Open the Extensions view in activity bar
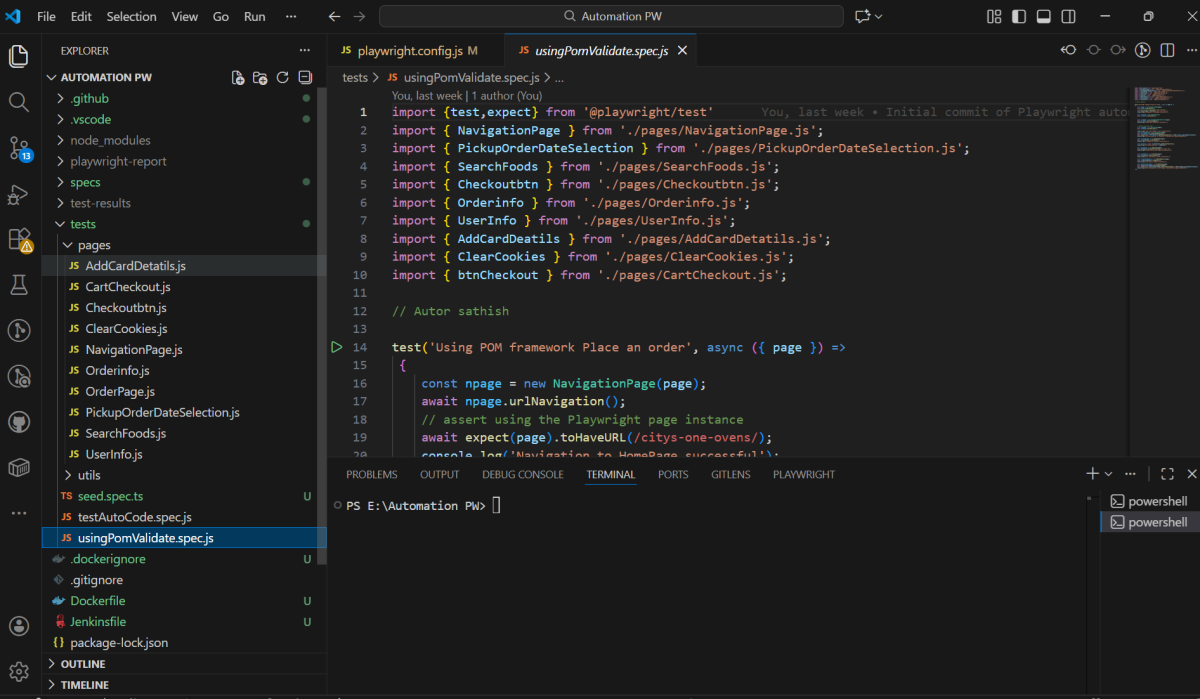 pyautogui.click(x=19, y=239)
